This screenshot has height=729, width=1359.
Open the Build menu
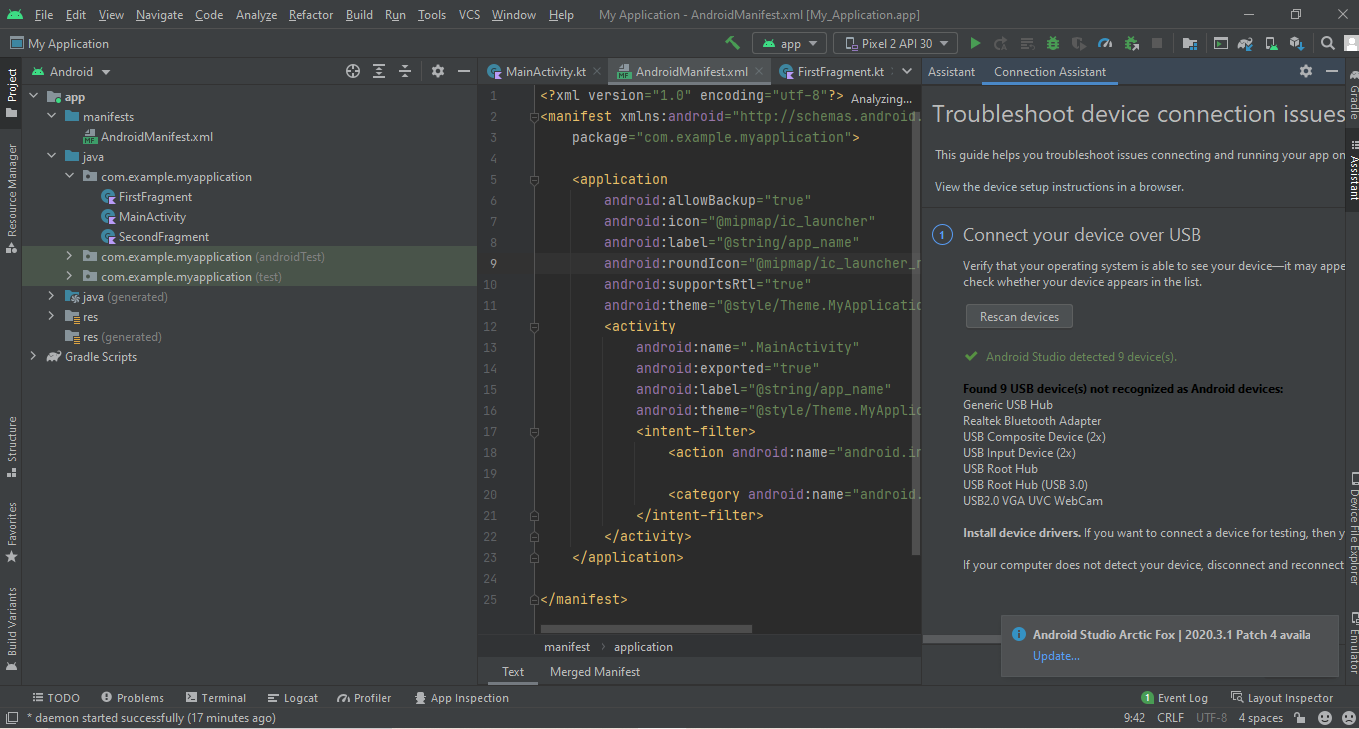[x=359, y=15]
